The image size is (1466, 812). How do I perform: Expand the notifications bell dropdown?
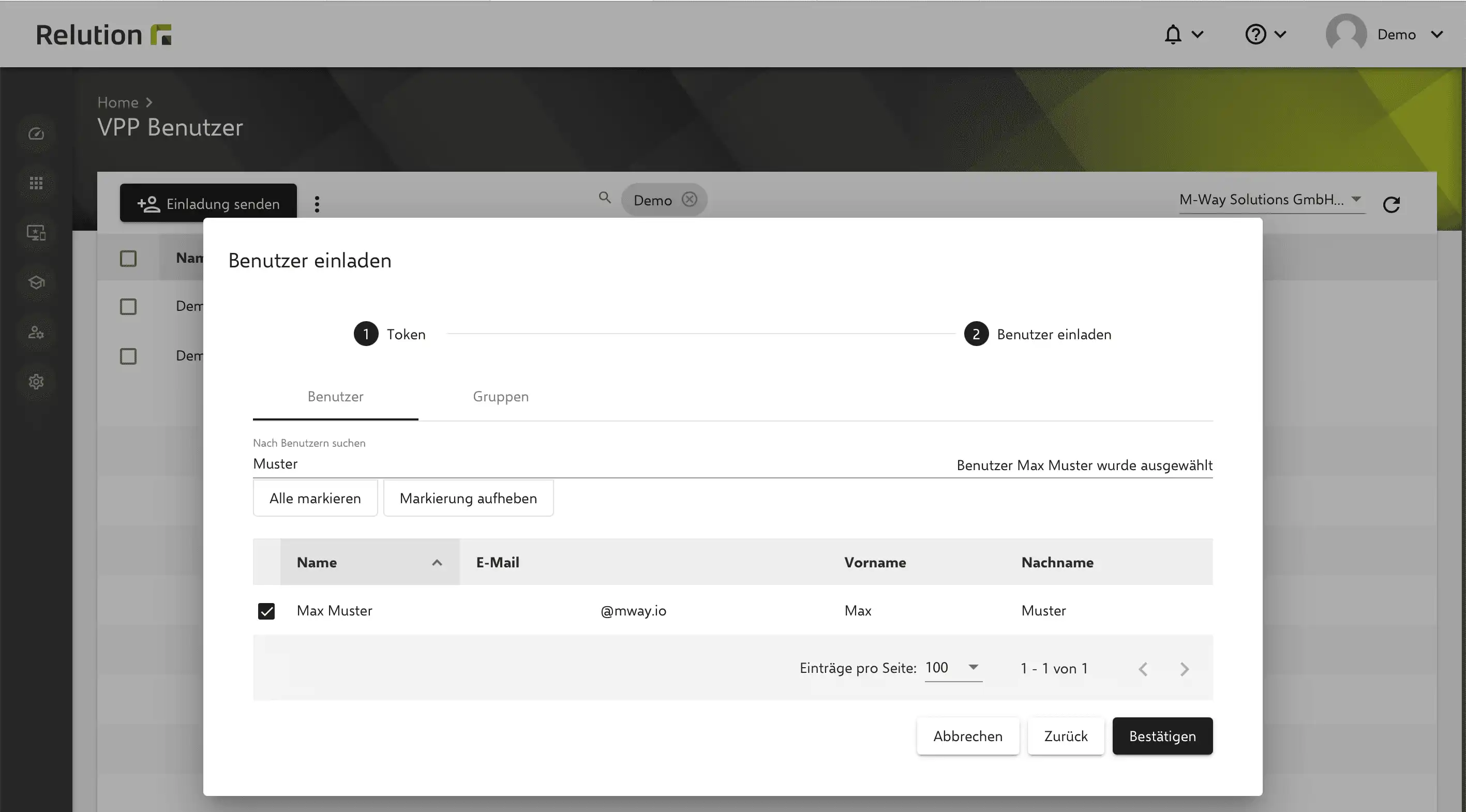[x=1183, y=35]
